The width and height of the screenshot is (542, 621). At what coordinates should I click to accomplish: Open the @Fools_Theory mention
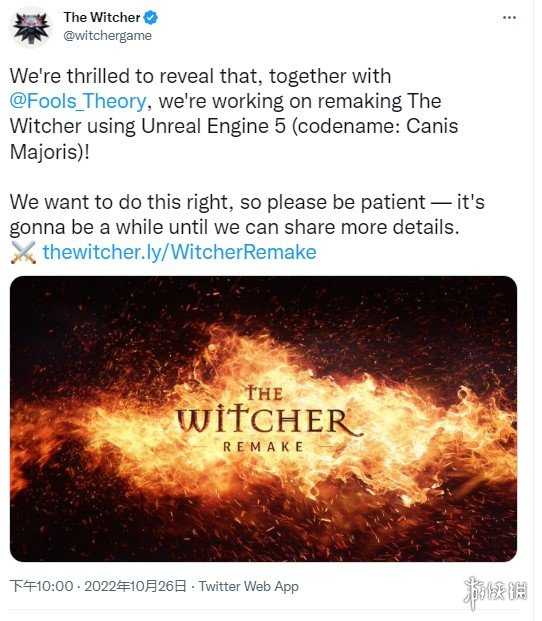pos(78,101)
